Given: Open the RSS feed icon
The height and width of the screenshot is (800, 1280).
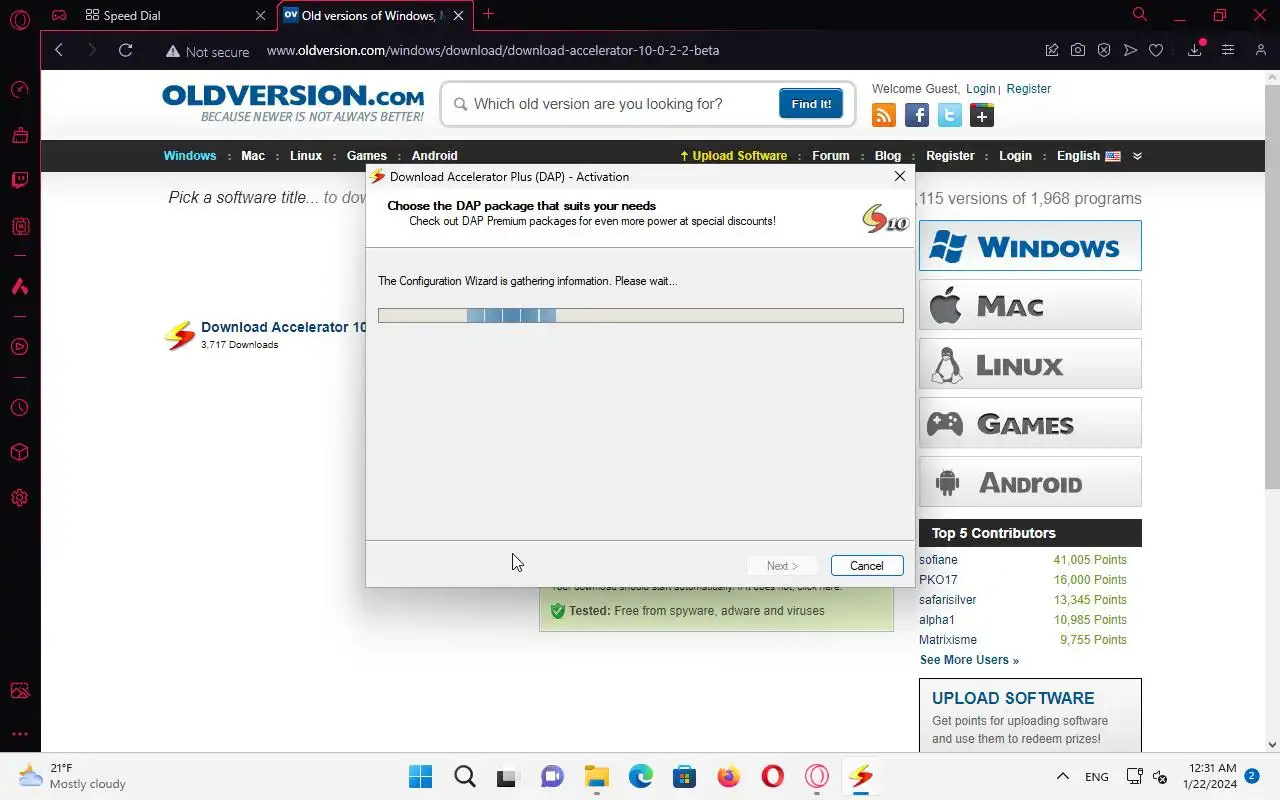Looking at the screenshot, I should pos(884,115).
